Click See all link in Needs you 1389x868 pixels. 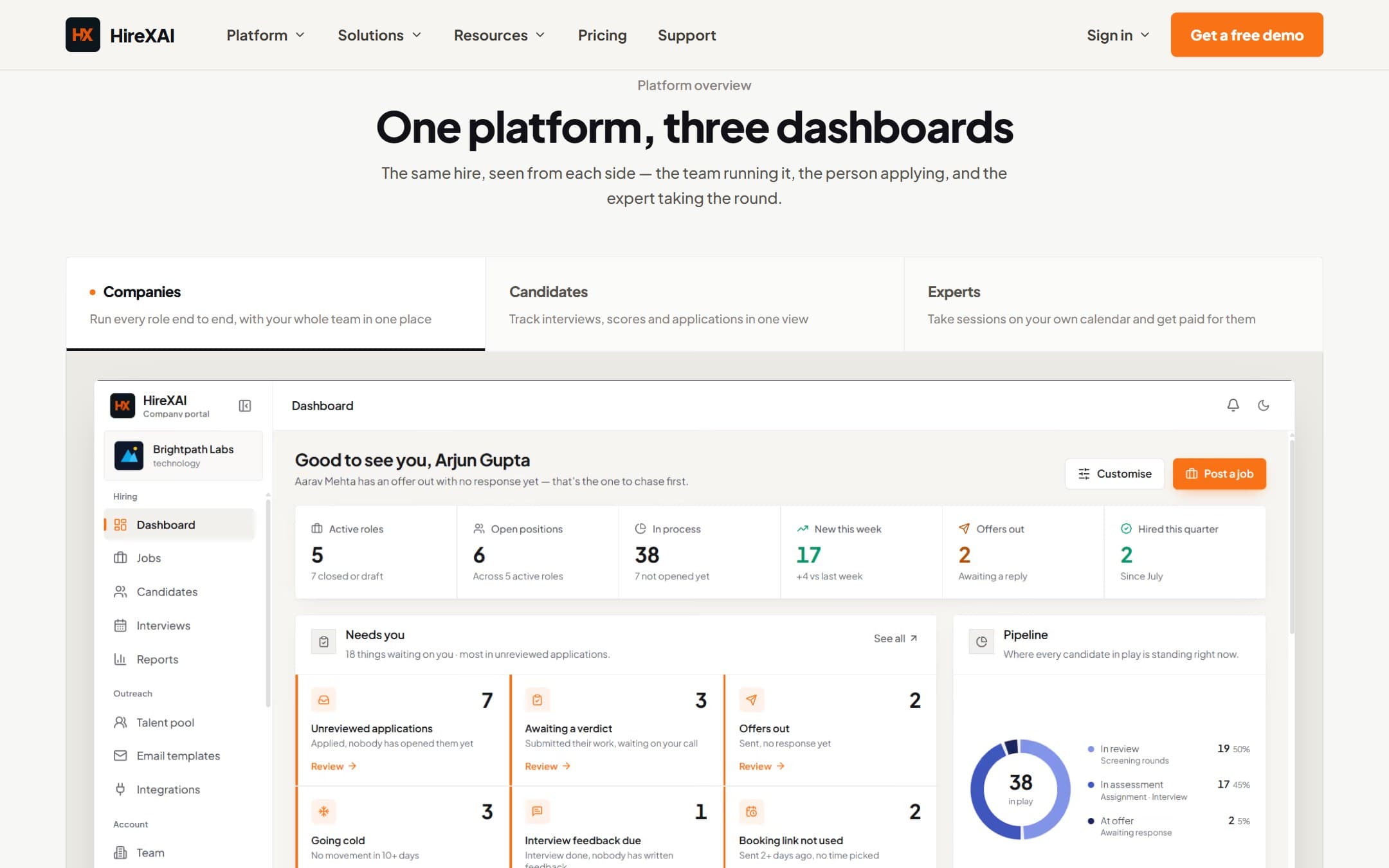pos(895,638)
